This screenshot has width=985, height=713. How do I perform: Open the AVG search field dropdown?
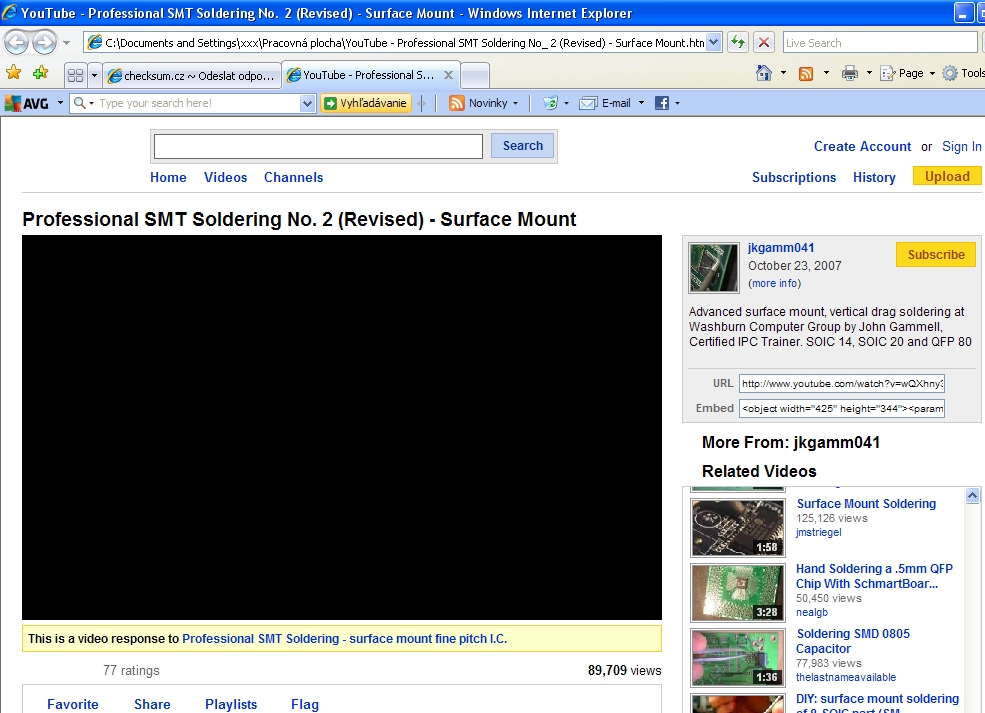[307, 104]
